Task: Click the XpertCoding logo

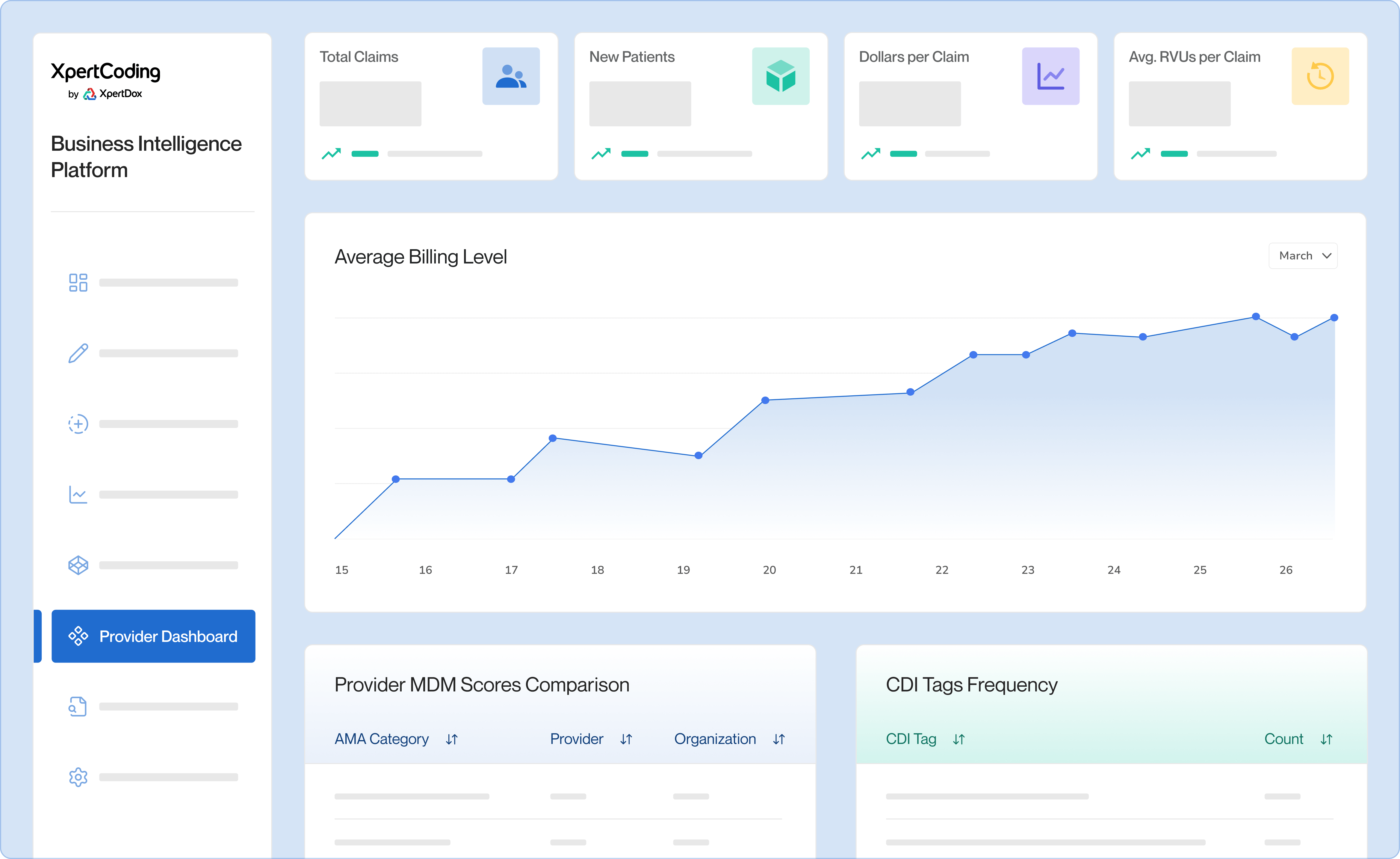Action: [x=106, y=73]
